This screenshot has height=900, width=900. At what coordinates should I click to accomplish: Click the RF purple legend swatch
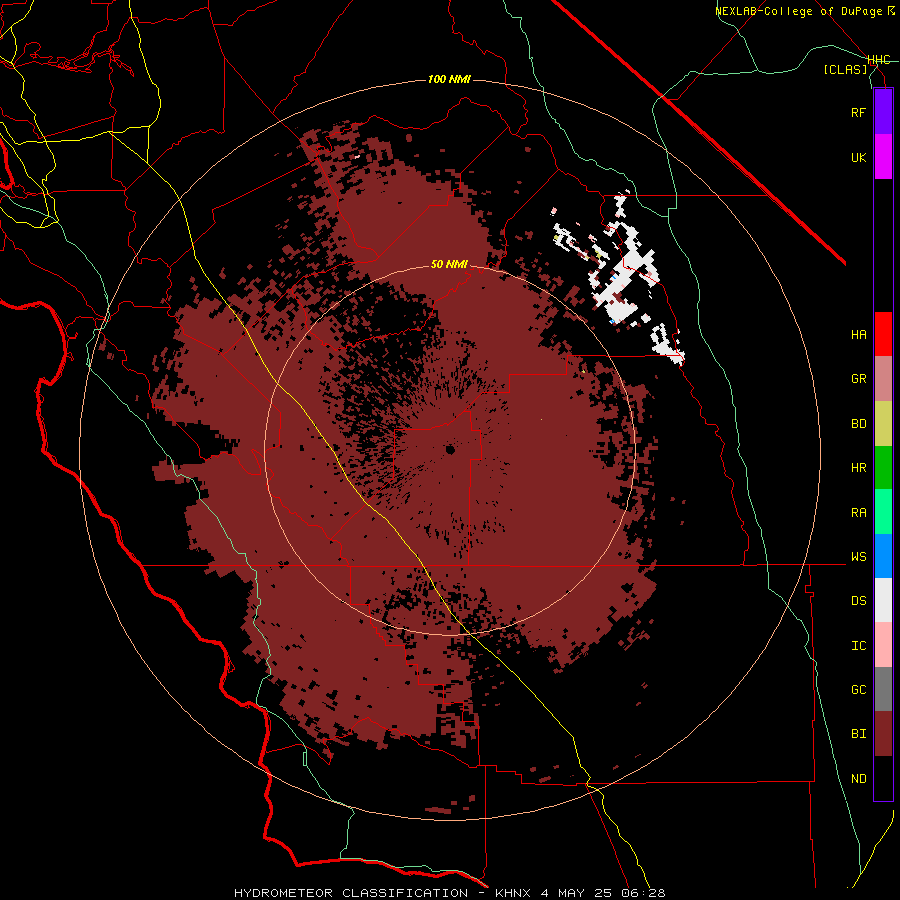pyautogui.click(x=883, y=112)
